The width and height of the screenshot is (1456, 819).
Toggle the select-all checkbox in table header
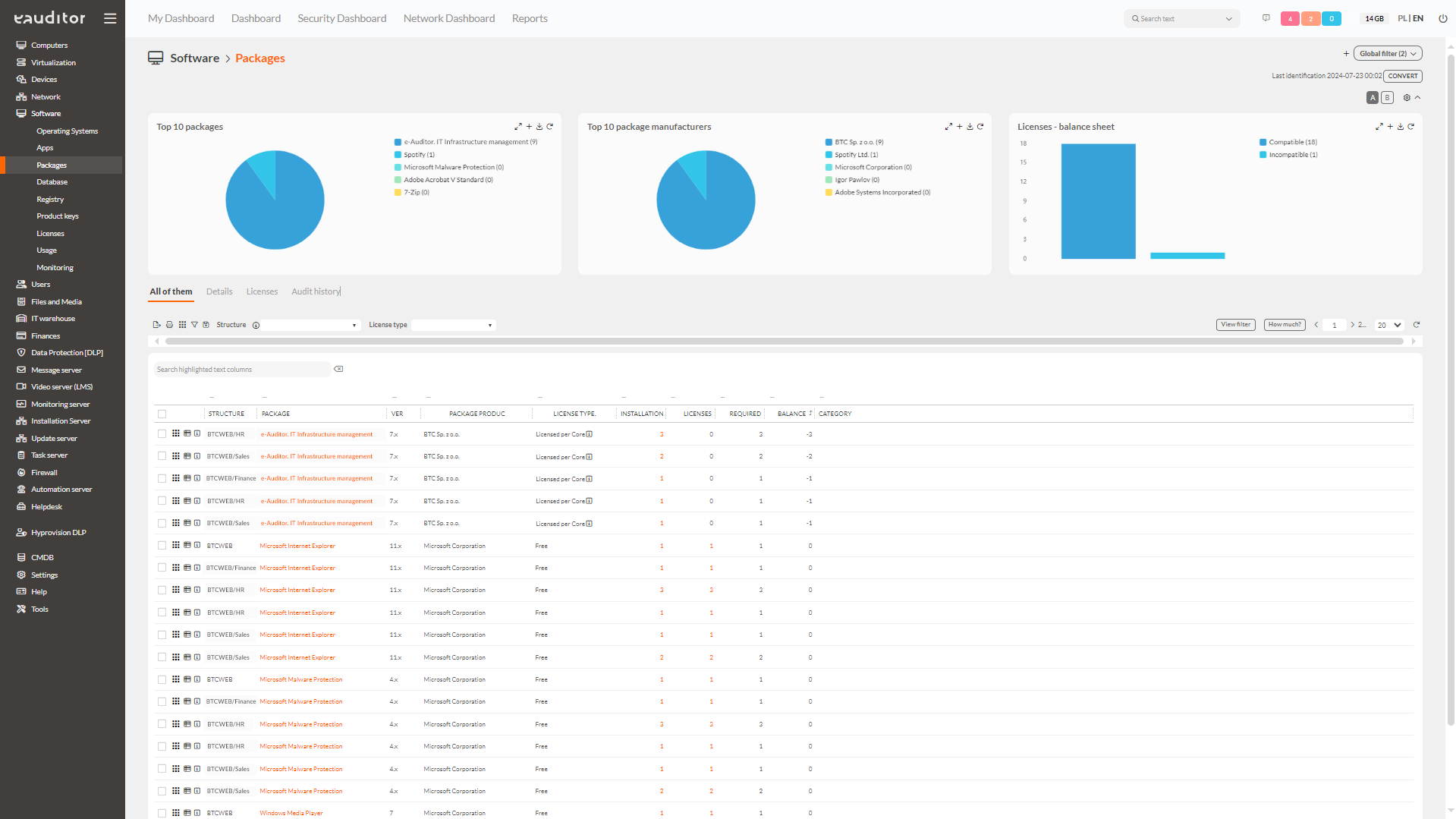point(162,414)
